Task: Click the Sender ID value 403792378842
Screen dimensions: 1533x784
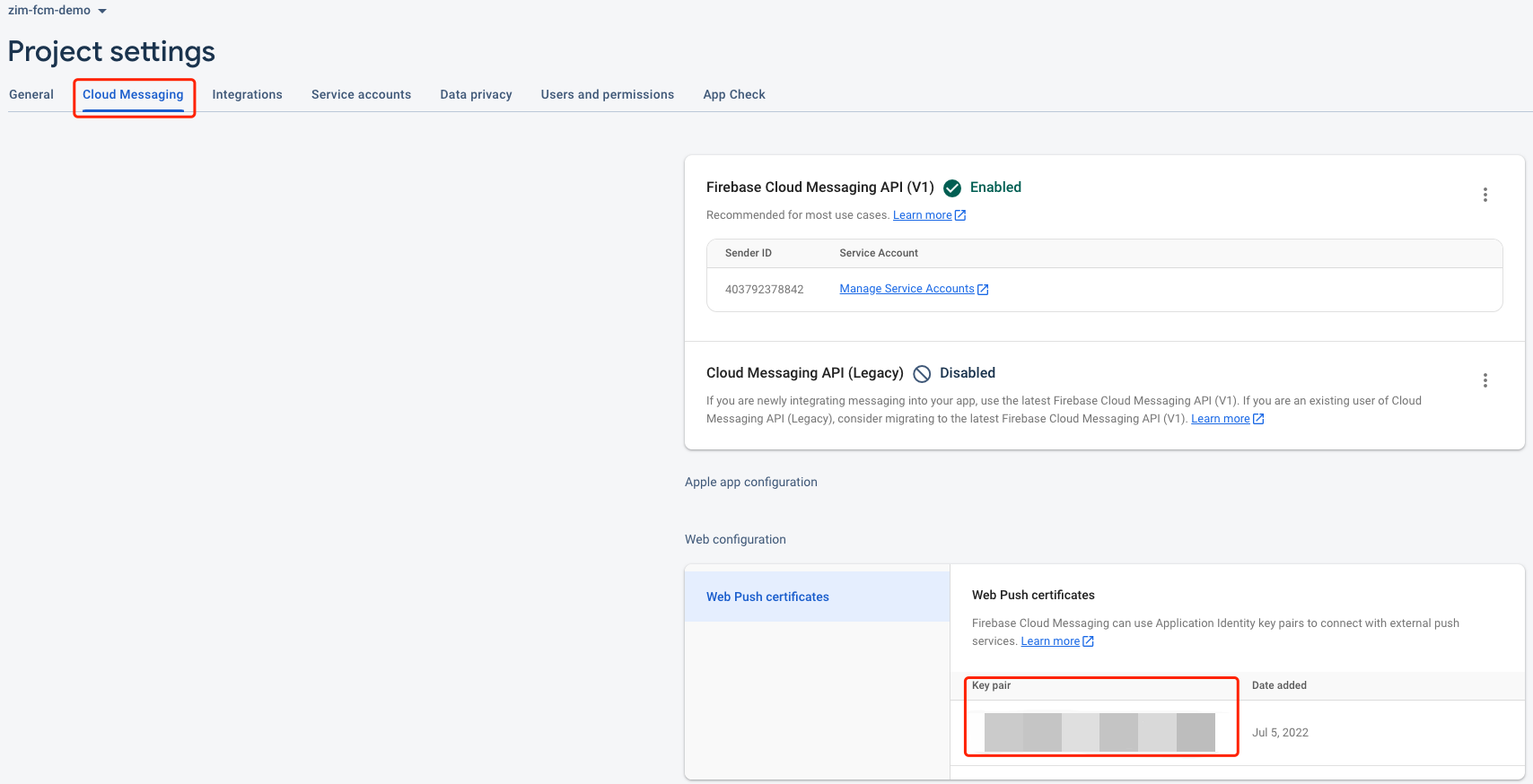Action: tap(764, 290)
